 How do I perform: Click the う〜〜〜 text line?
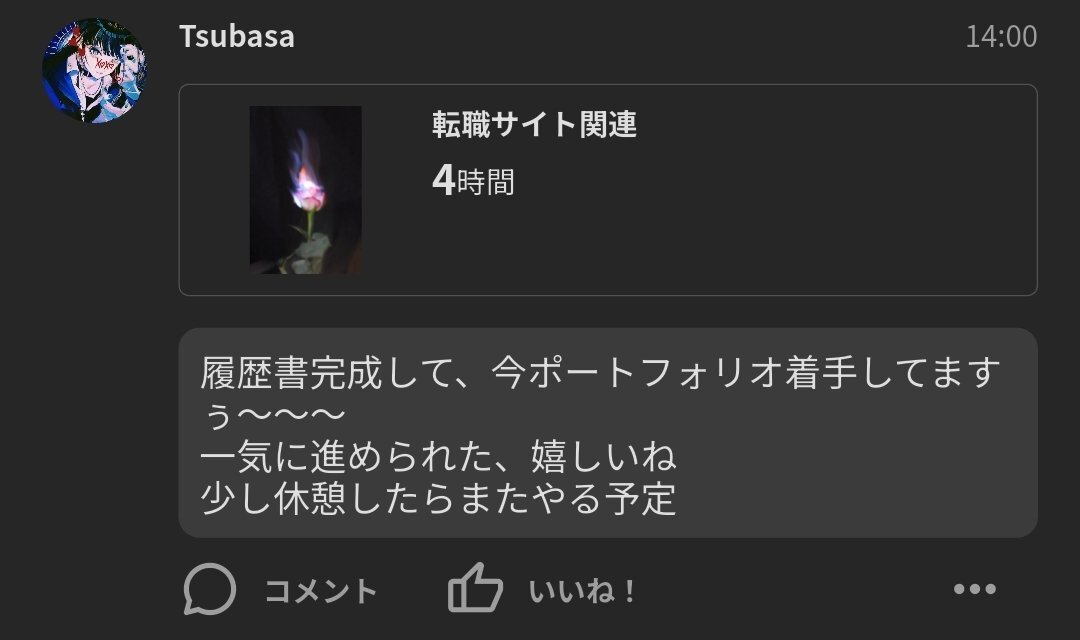click(x=273, y=415)
